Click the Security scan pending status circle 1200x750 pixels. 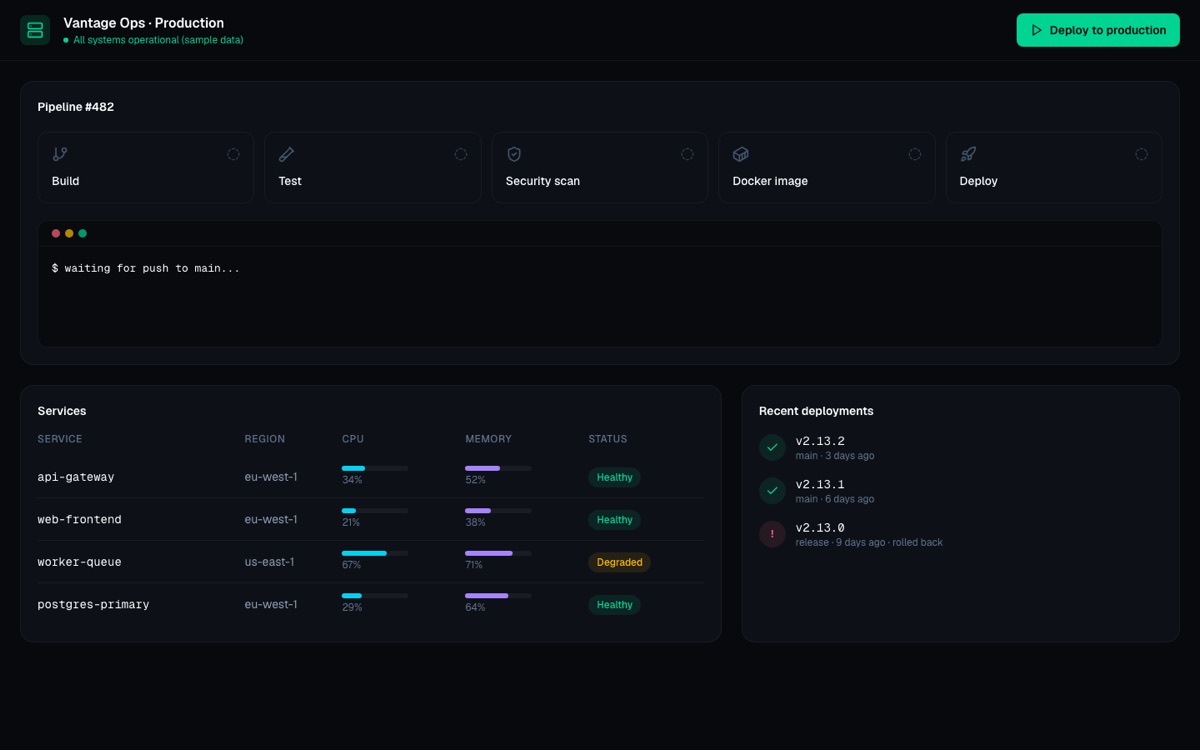click(688, 154)
